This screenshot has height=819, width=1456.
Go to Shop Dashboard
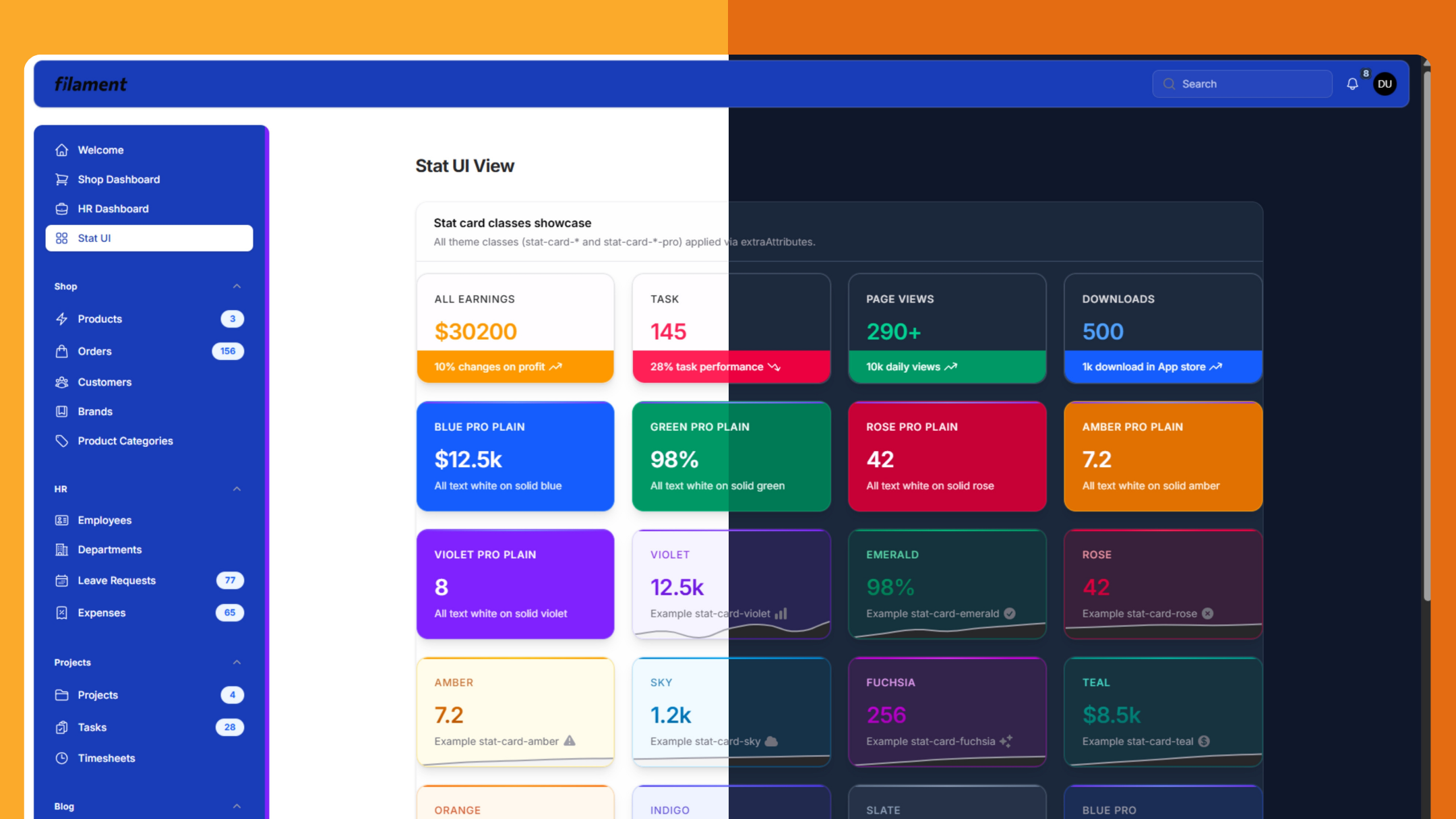149,179
